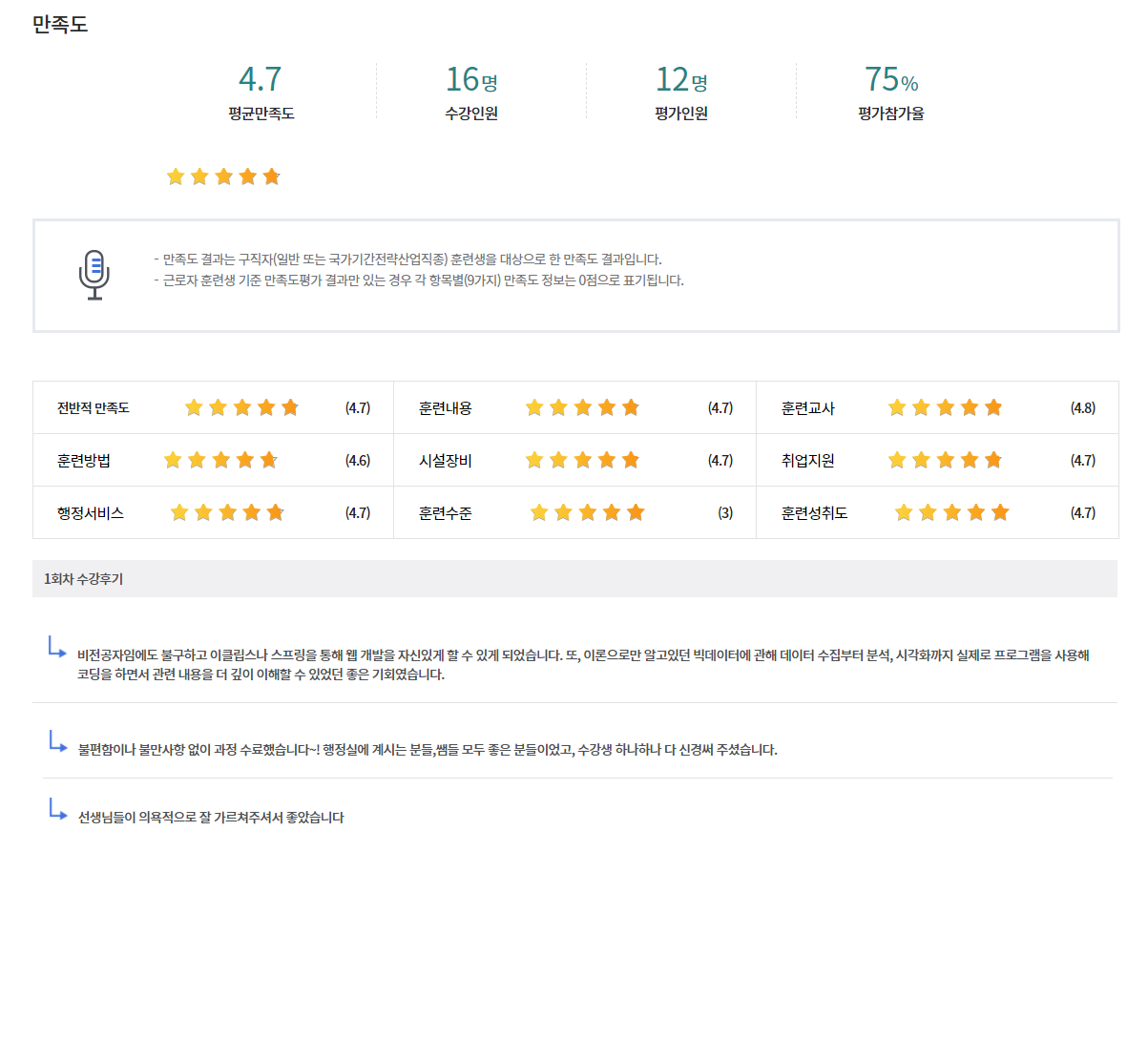This screenshot has height=1059, width=1148.
Task: Click the 훈련방법 star rating
Action: 220,460
